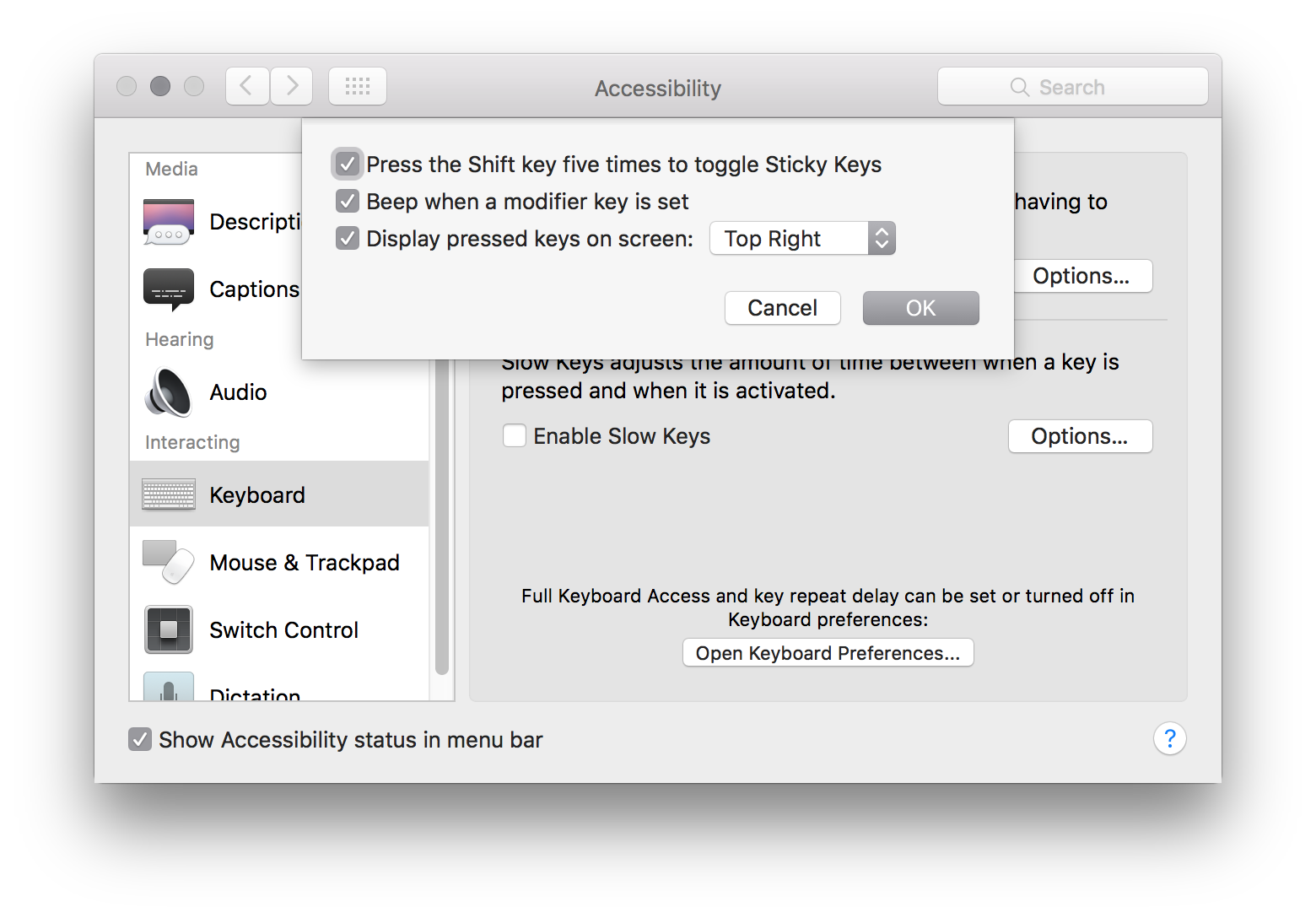
Task: Click Open Keyboard Preferences
Action: [827, 652]
